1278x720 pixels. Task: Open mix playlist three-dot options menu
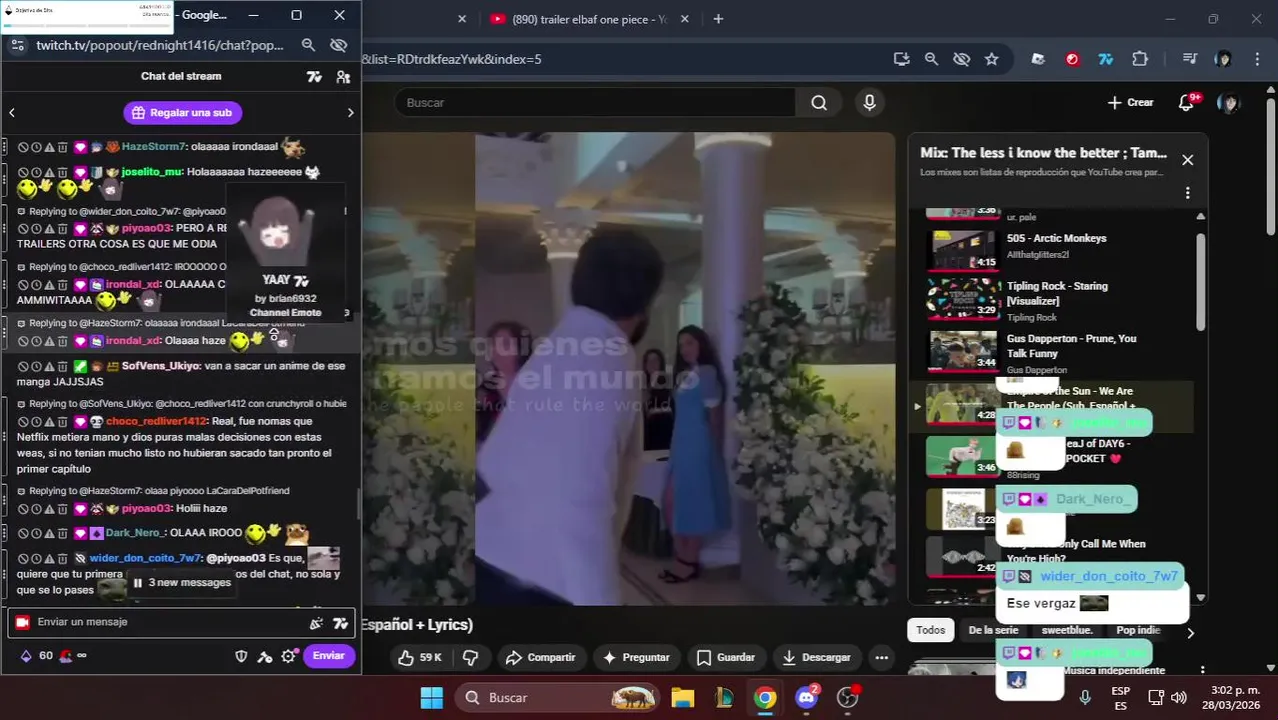tap(1187, 193)
